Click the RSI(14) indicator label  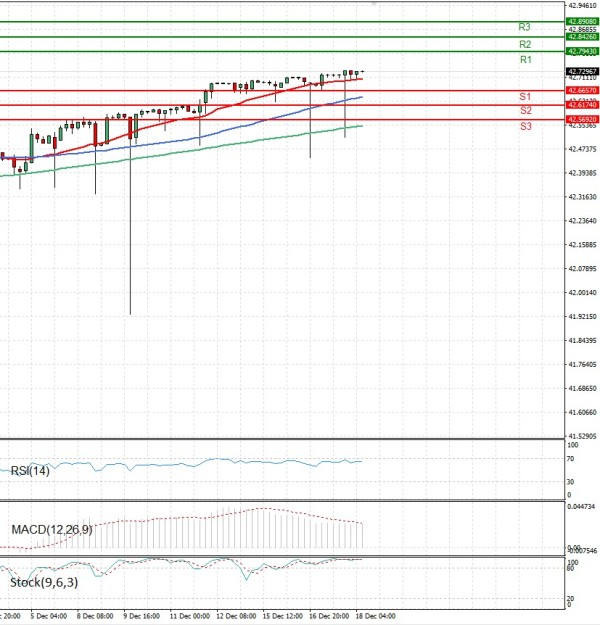[31, 471]
